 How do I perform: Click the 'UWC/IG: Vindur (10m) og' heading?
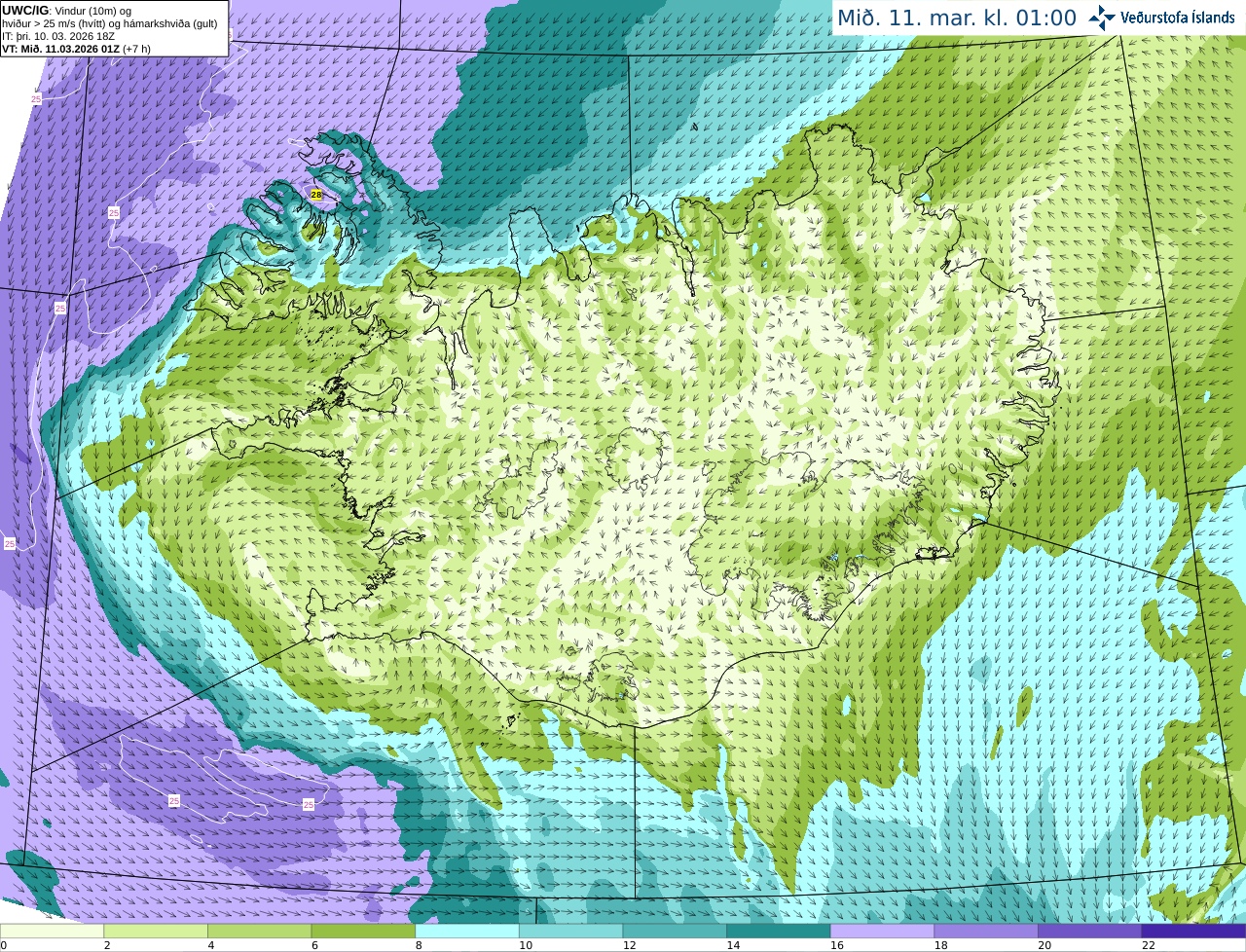tap(67, 10)
